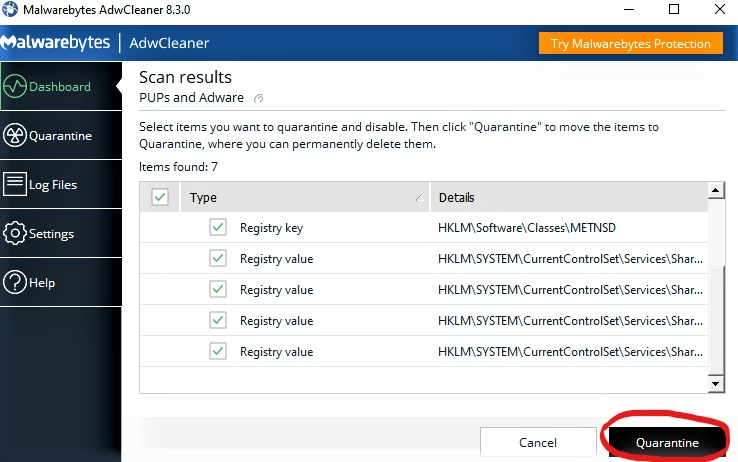Toggle the select-all checkbox in table header
738x462 pixels.
click(160, 197)
